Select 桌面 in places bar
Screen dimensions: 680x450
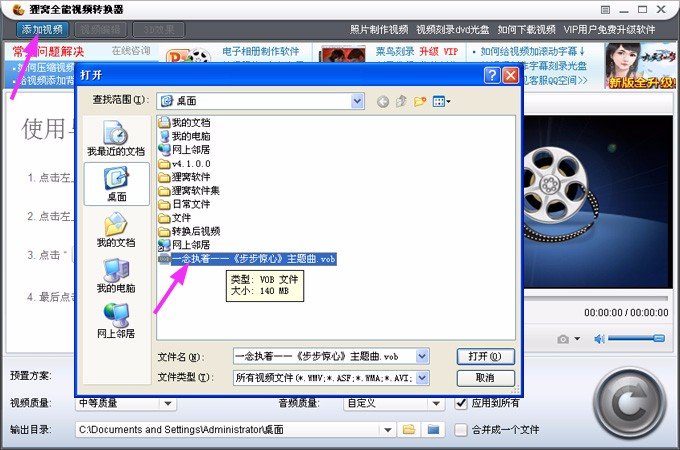point(116,184)
